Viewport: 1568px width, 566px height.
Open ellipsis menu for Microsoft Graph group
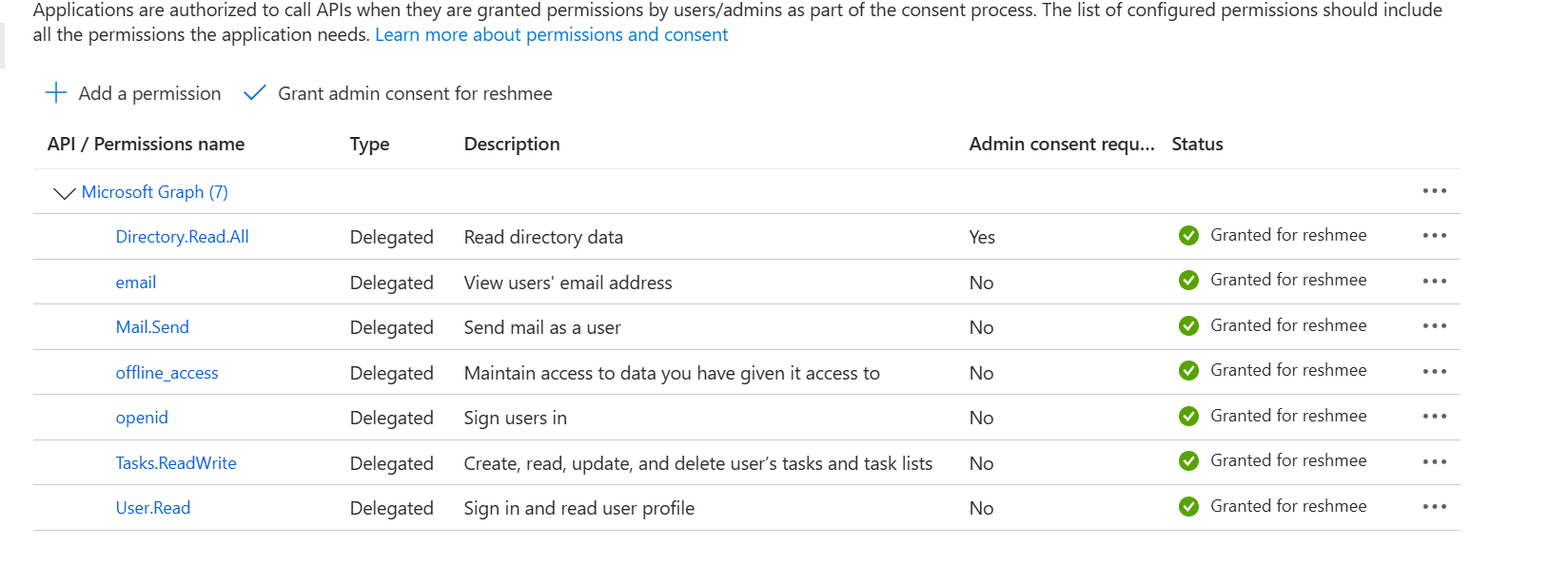click(x=1434, y=191)
